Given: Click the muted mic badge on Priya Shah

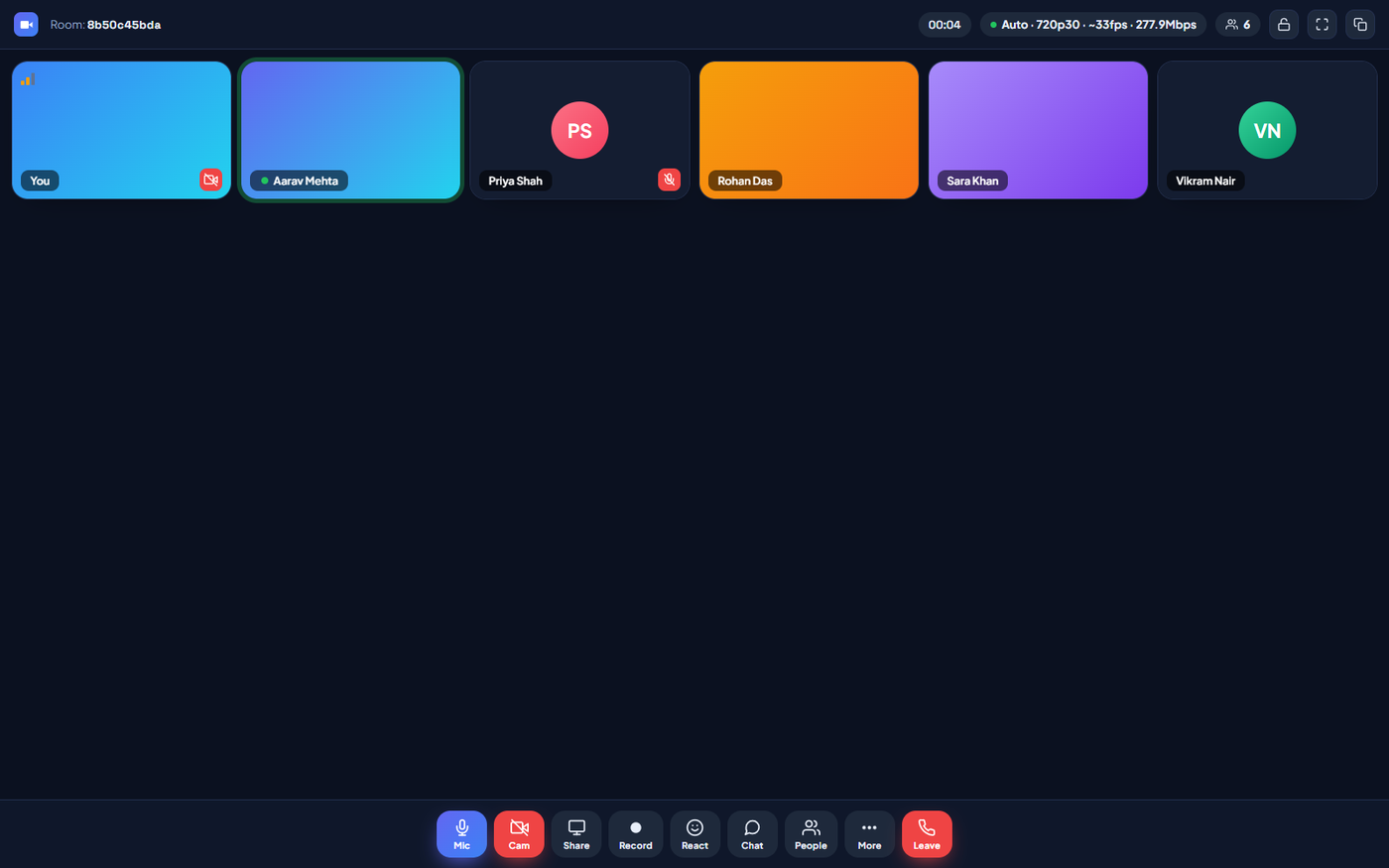Looking at the screenshot, I should 669,180.
